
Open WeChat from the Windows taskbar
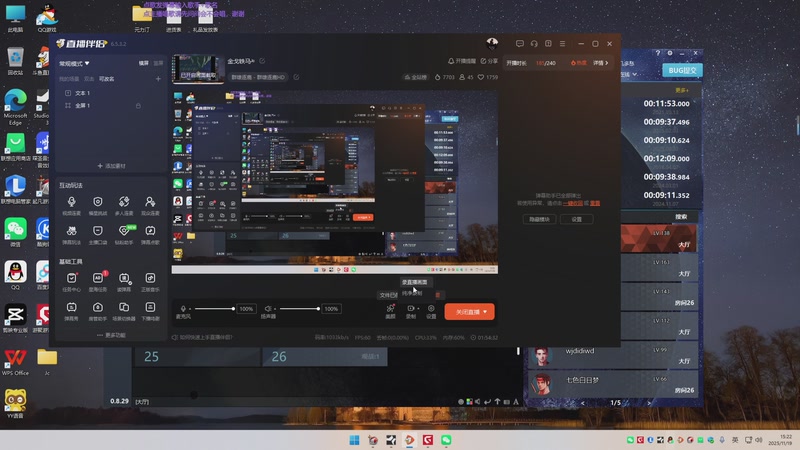pyautogui.click(x=446, y=440)
